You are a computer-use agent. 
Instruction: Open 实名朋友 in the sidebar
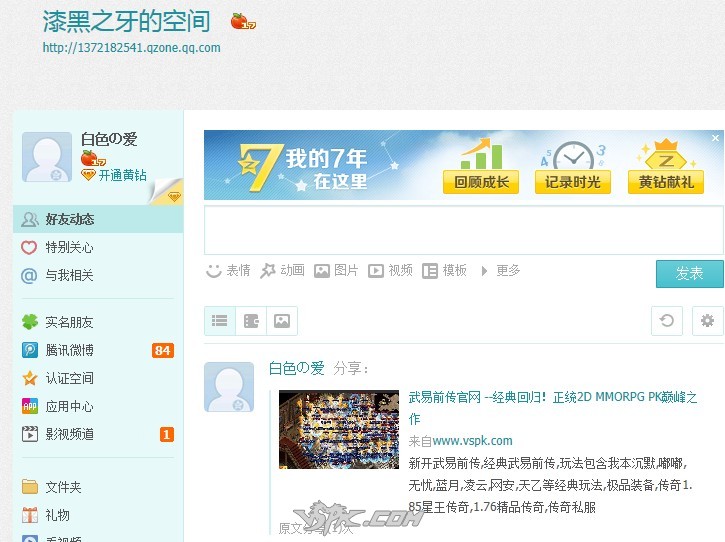98,322
